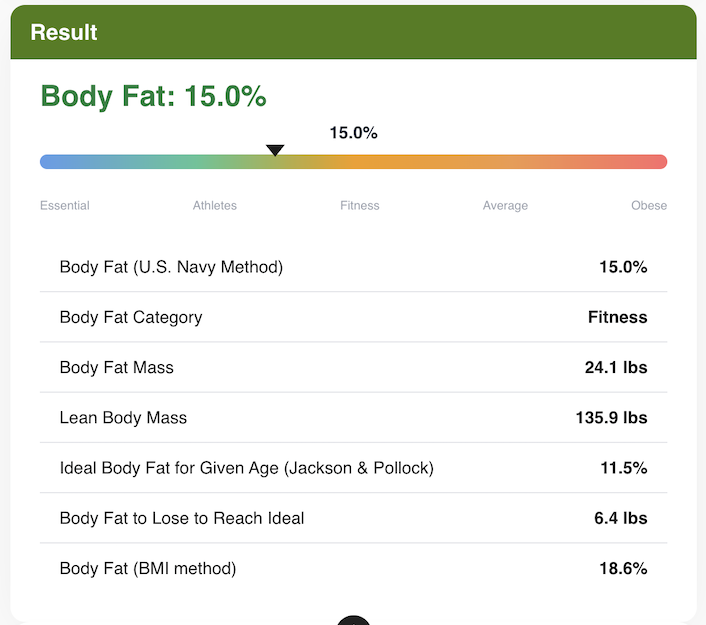Click the Fitness label under the scale
Screen dimensions: 706x625
pos(360,206)
